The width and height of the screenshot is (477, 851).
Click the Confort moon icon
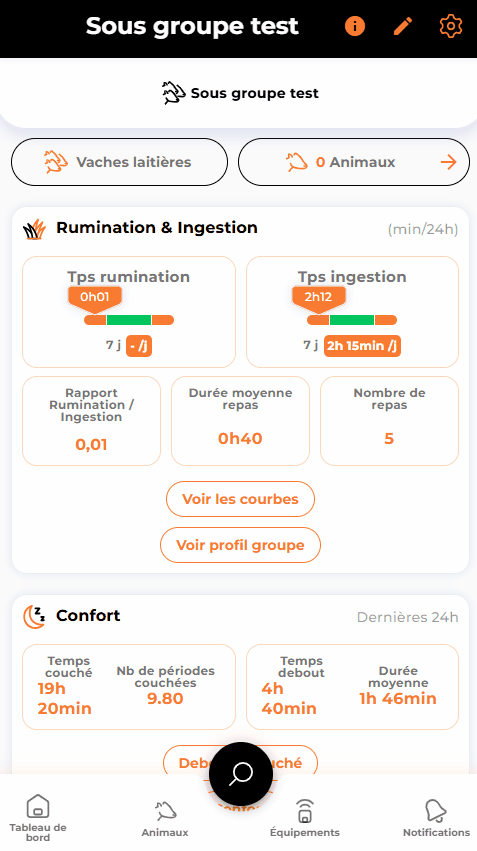pos(34,617)
